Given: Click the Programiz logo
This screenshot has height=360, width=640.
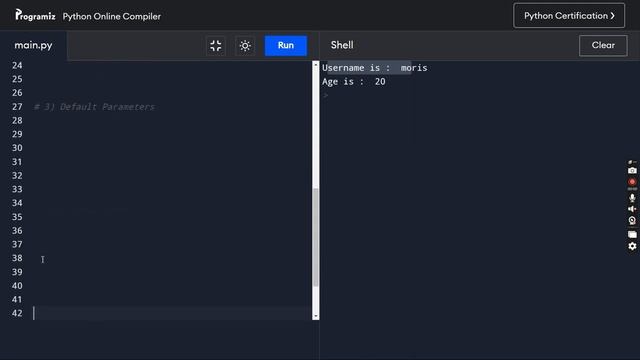Looking at the screenshot, I should tap(35, 16).
